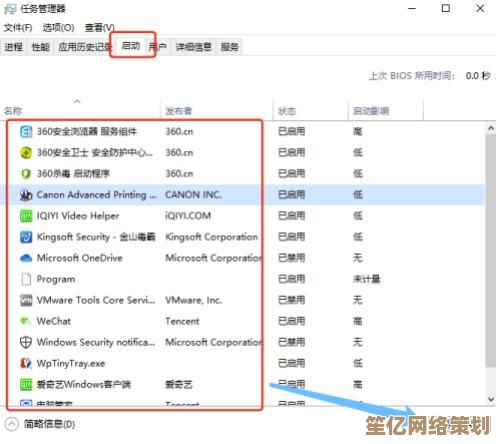Click the scrollbar up arrow
The image size is (496, 444).
click(x=491, y=129)
